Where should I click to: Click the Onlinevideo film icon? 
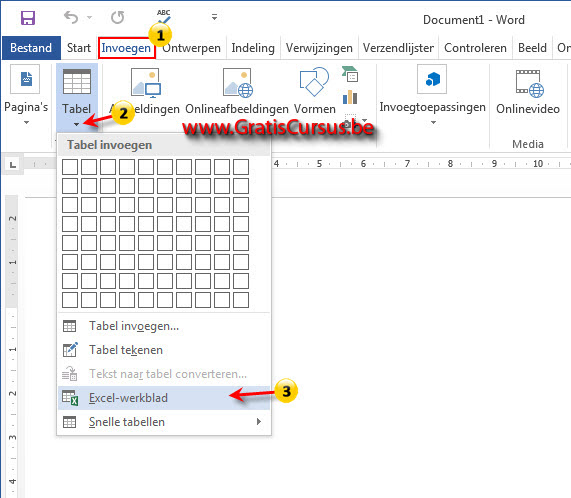pos(529,84)
